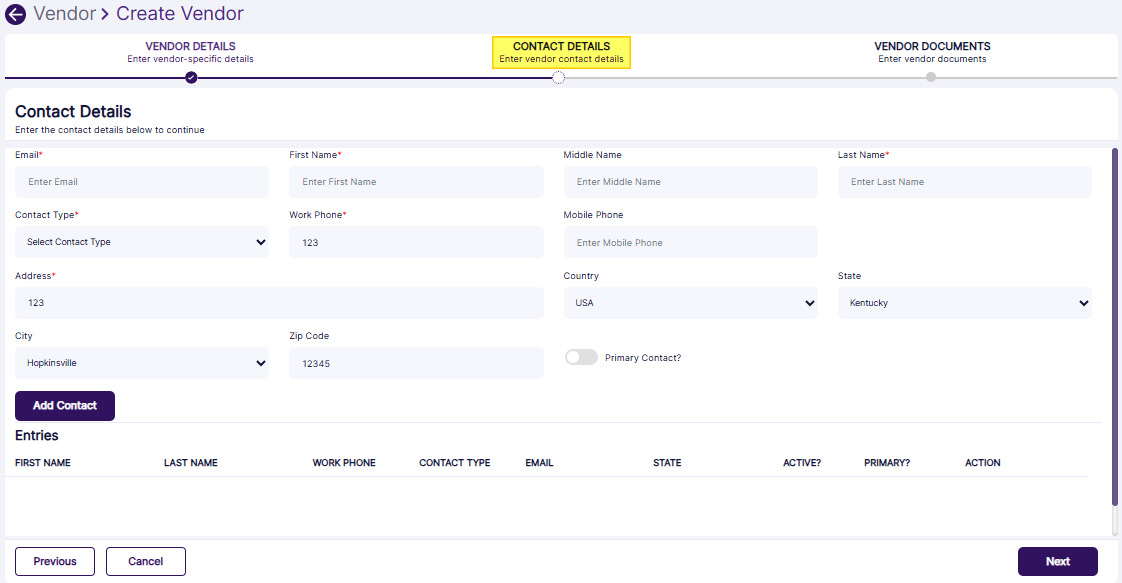Focus the Work Phone field containing 123
Screen dimensions: 1122x583
pos(416,242)
